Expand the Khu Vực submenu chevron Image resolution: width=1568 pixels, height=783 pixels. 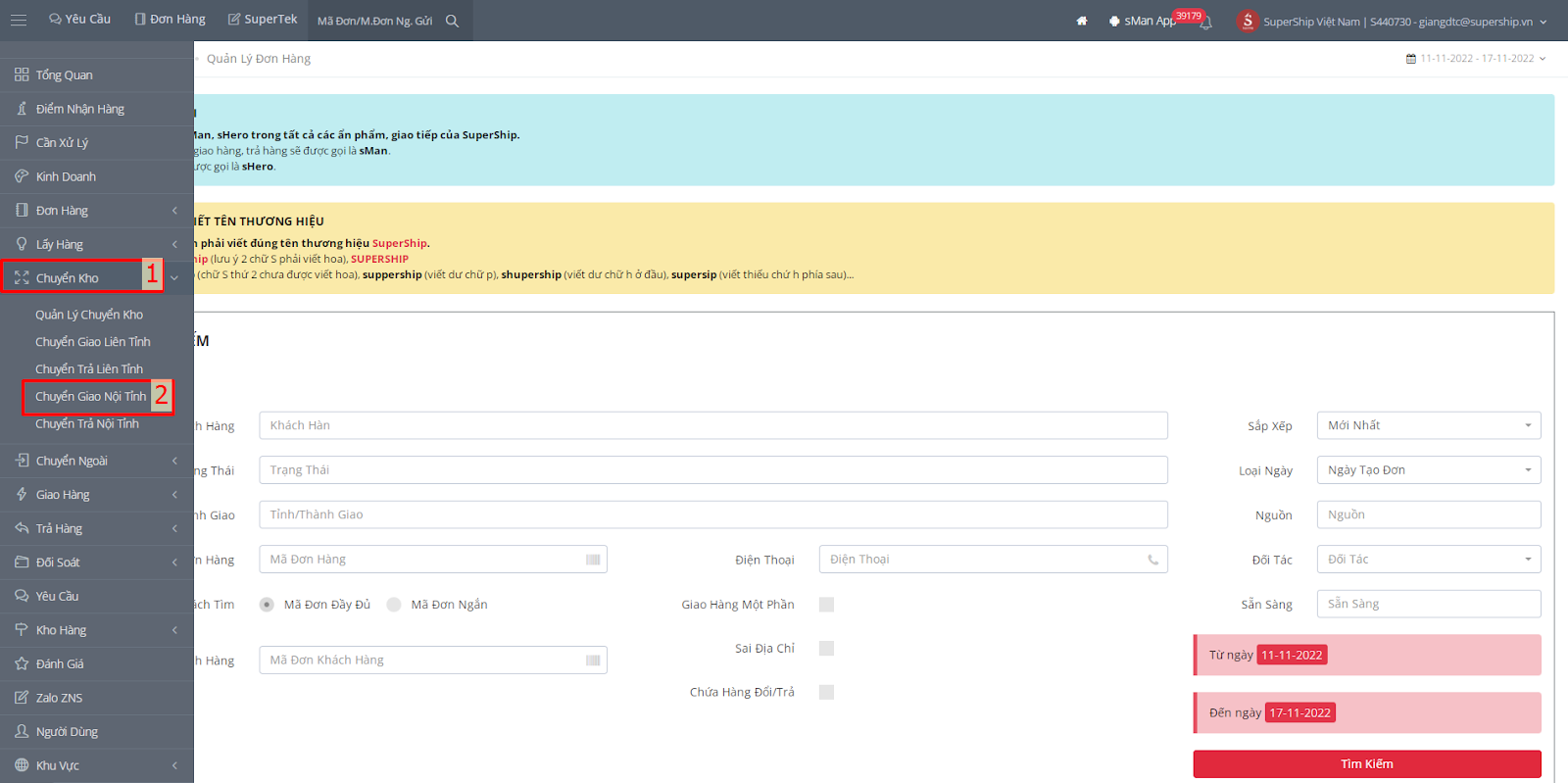(x=174, y=765)
